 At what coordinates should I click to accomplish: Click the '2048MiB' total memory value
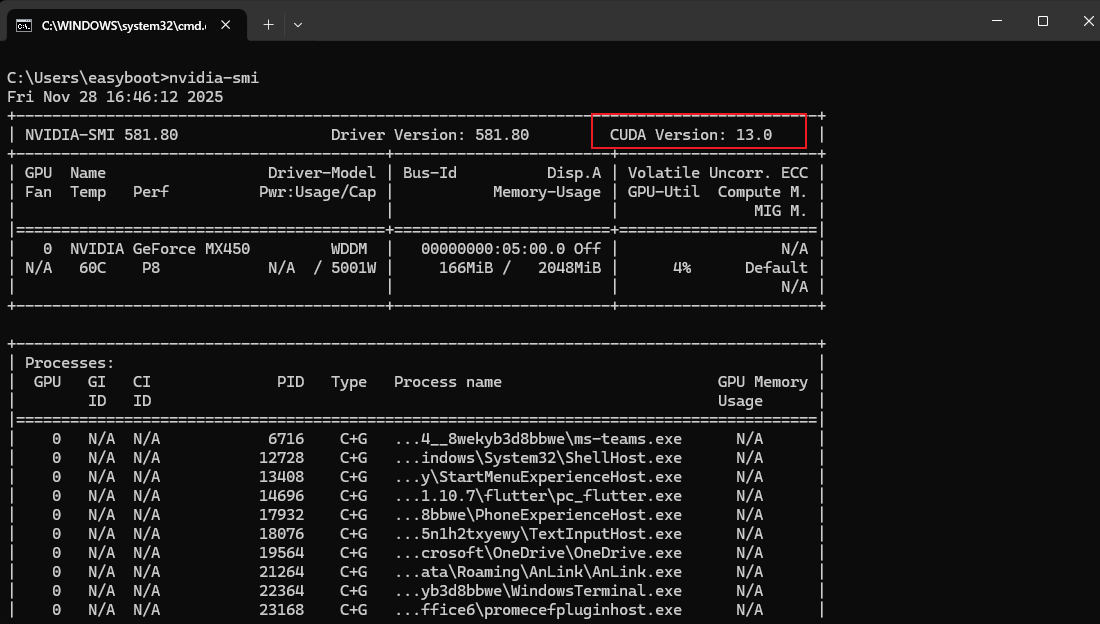coord(570,267)
